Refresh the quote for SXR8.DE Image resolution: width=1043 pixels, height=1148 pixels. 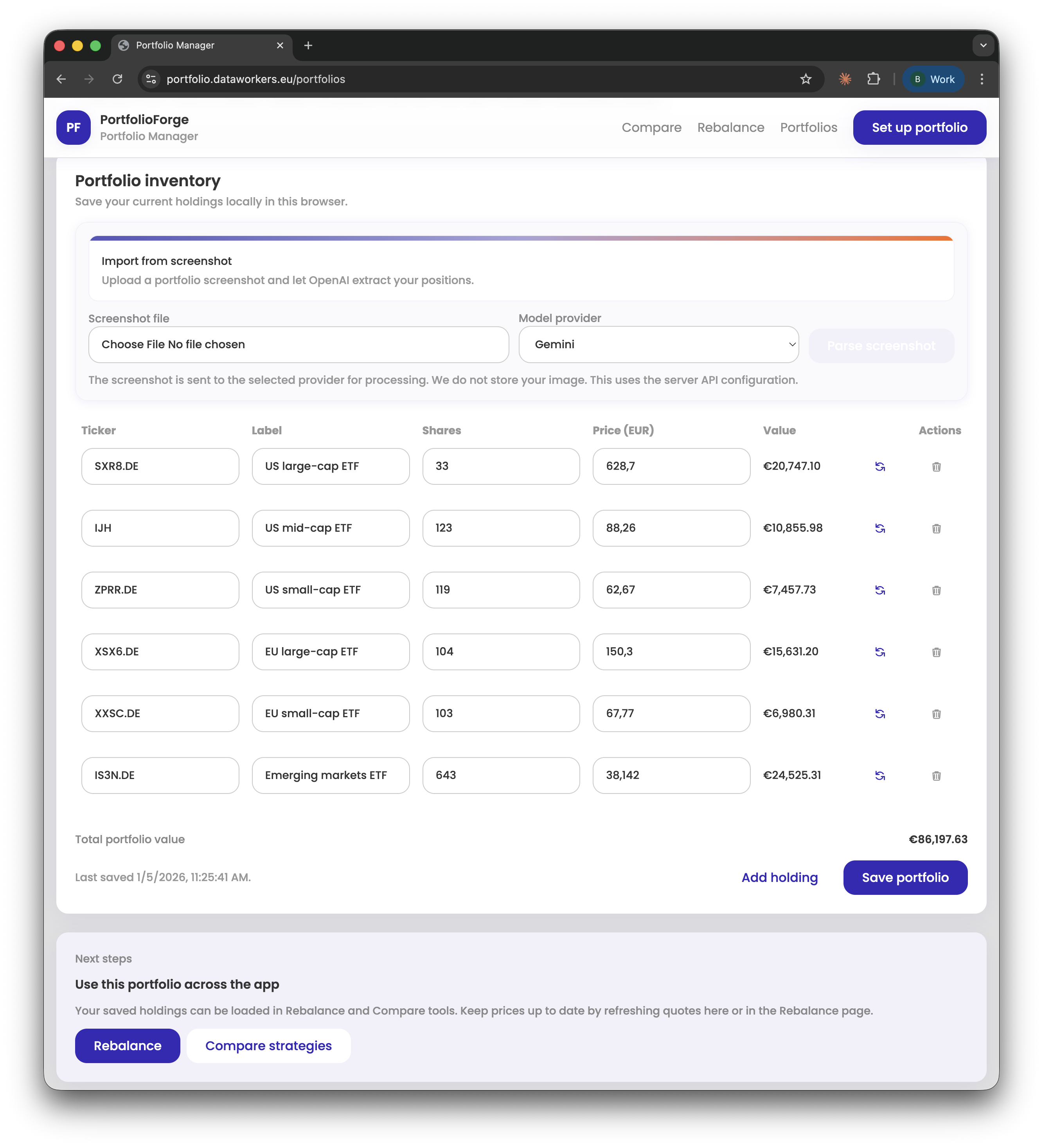(x=880, y=466)
